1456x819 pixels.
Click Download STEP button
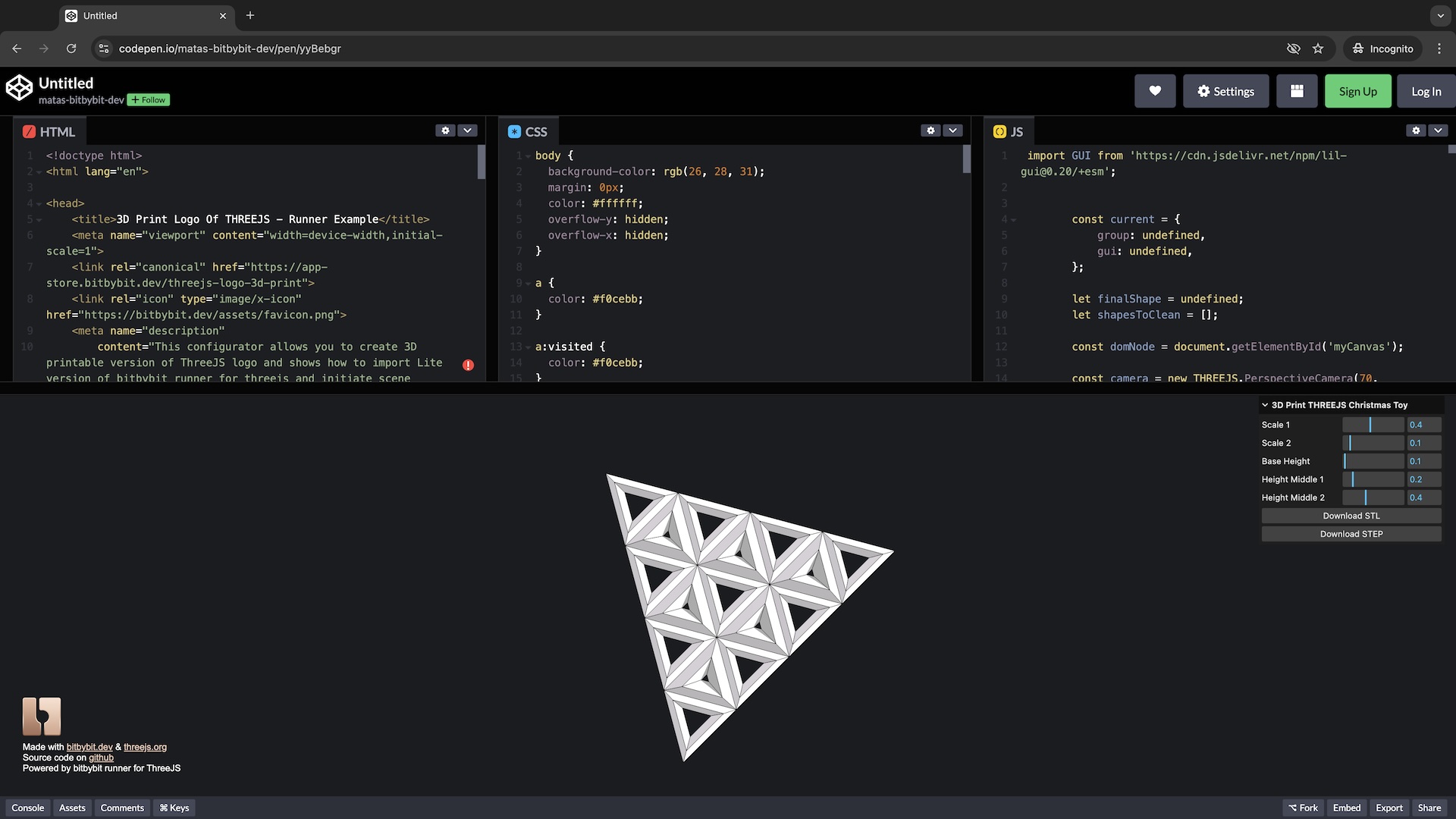(x=1351, y=534)
